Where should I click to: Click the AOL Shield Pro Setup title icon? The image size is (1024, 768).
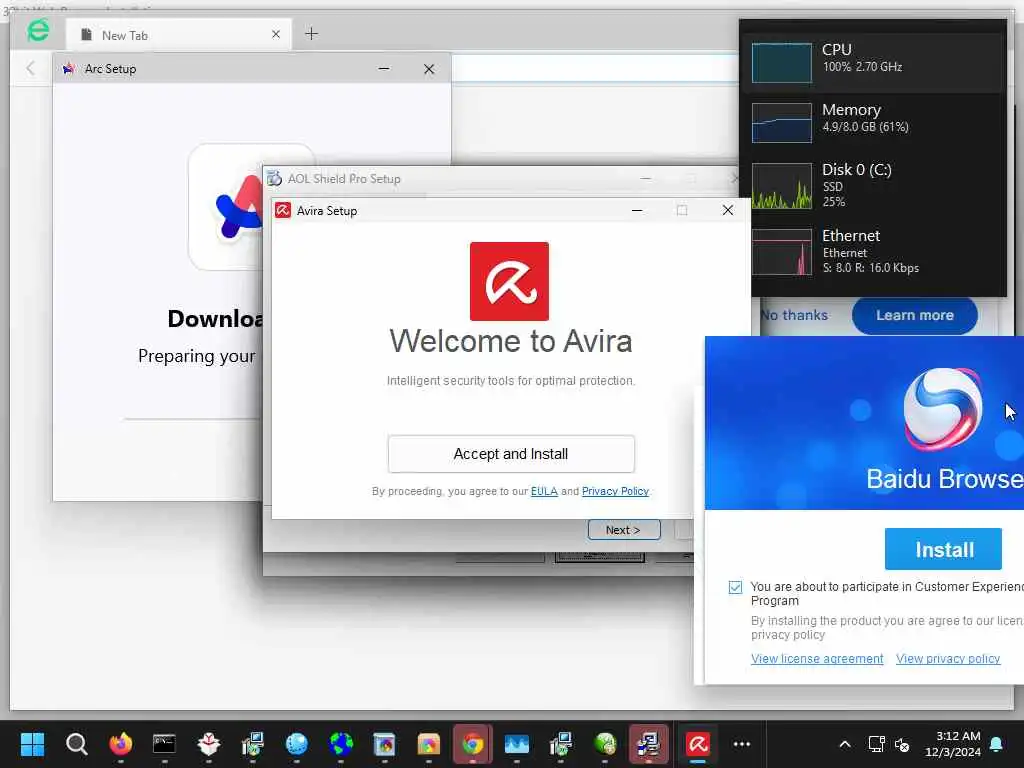[274, 178]
